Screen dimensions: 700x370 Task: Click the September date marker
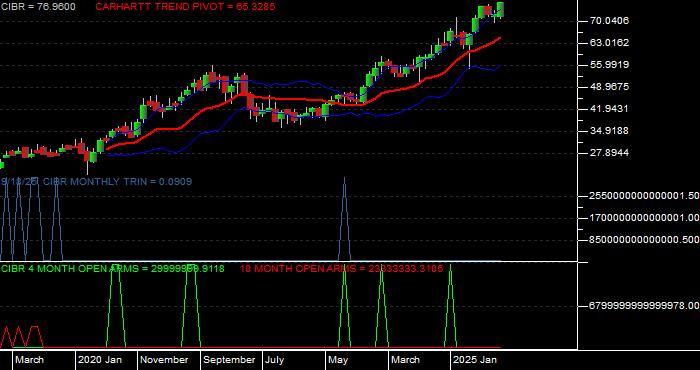click(x=229, y=360)
